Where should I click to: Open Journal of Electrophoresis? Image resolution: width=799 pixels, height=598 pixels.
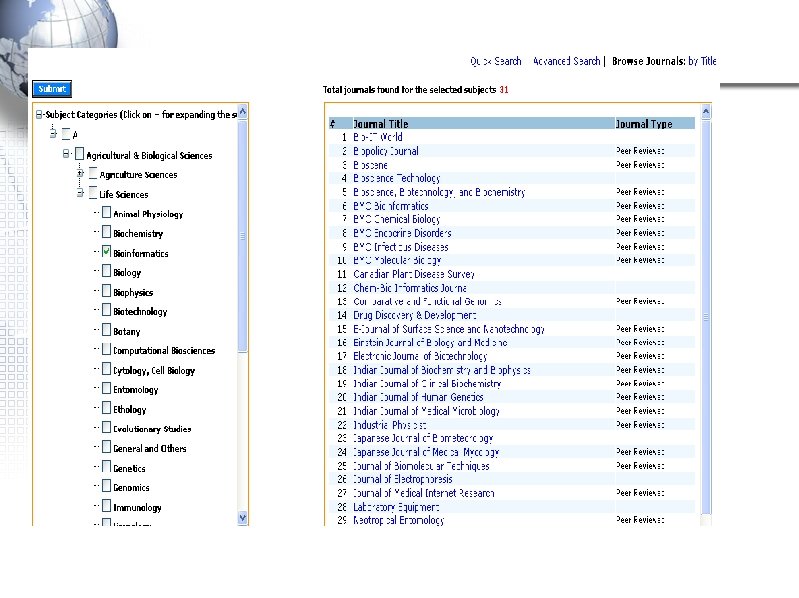(x=403, y=479)
